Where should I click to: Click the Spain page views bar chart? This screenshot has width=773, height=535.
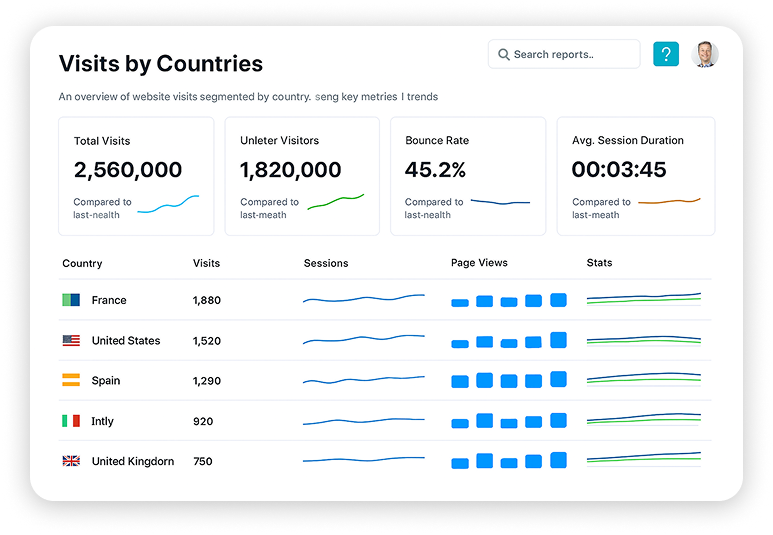tap(509, 380)
